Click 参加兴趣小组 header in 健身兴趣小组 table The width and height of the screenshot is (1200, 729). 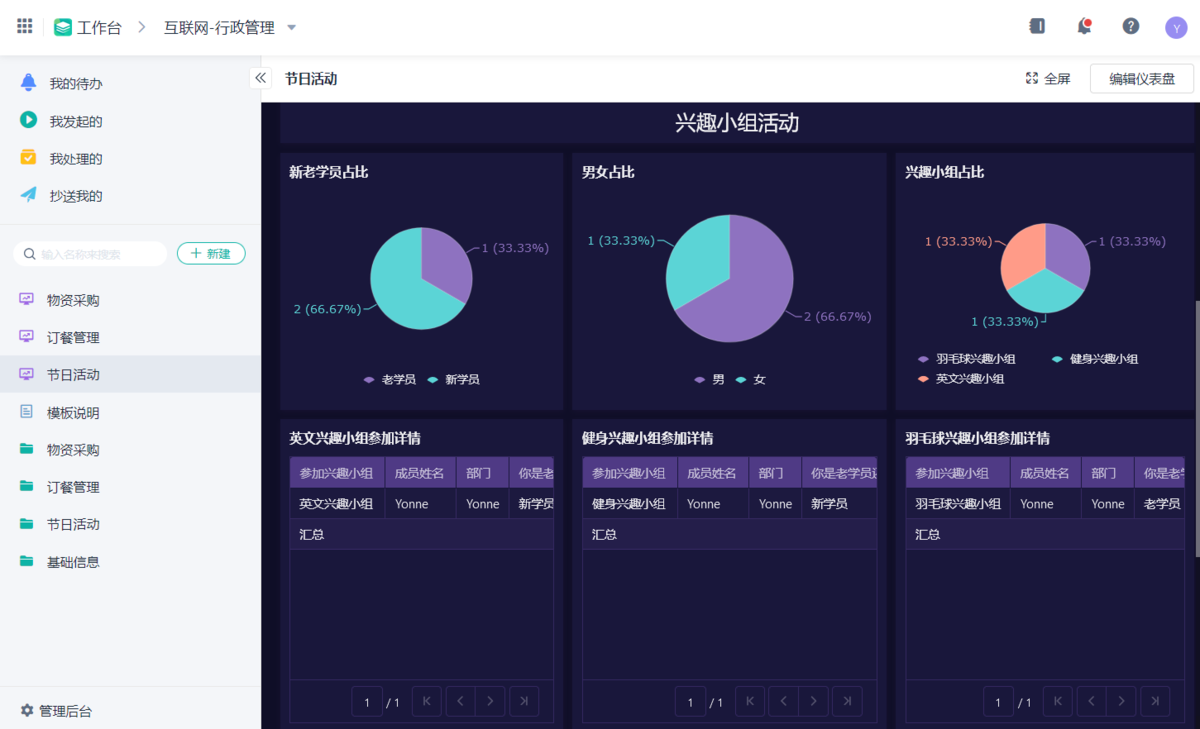[x=629, y=473]
